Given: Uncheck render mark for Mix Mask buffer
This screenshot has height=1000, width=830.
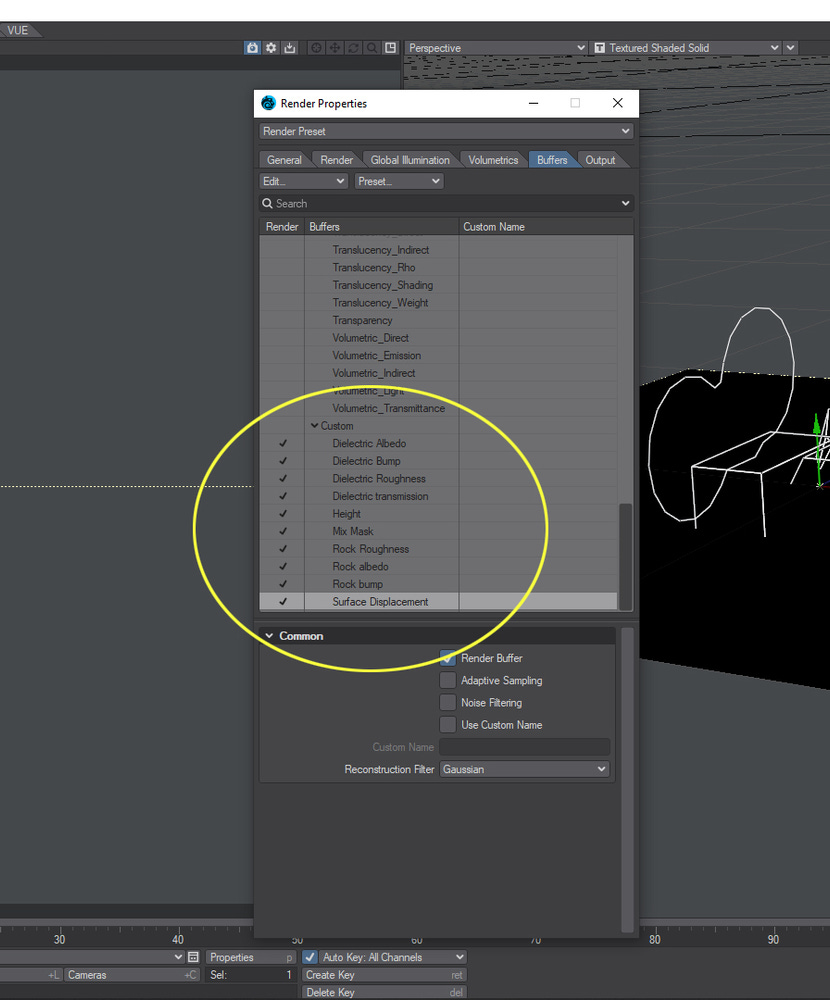Looking at the screenshot, I should click(x=283, y=531).
